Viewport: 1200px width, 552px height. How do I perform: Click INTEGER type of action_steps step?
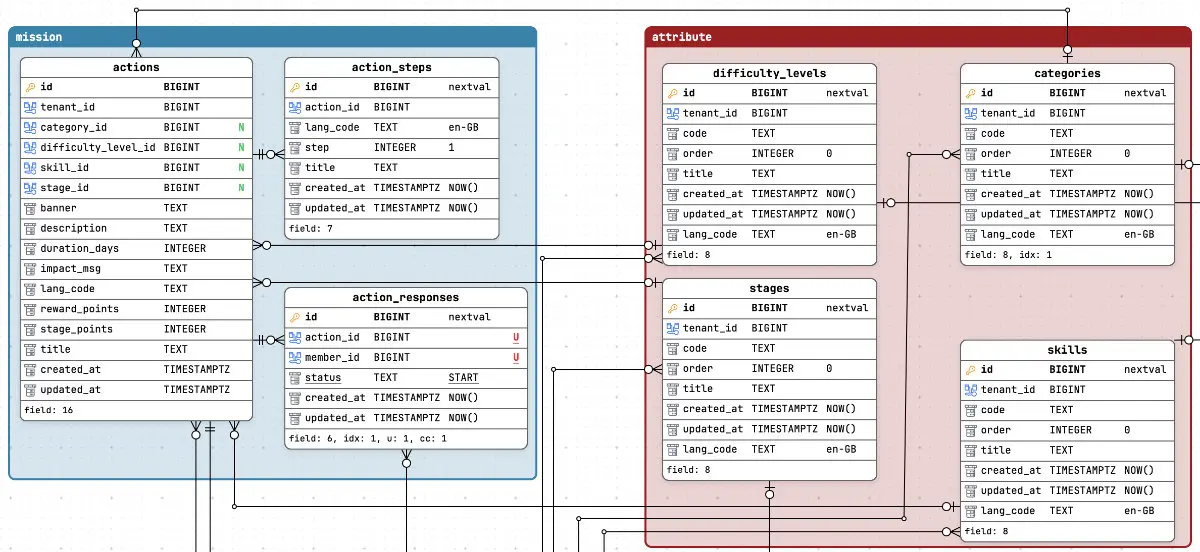(395, 147)
